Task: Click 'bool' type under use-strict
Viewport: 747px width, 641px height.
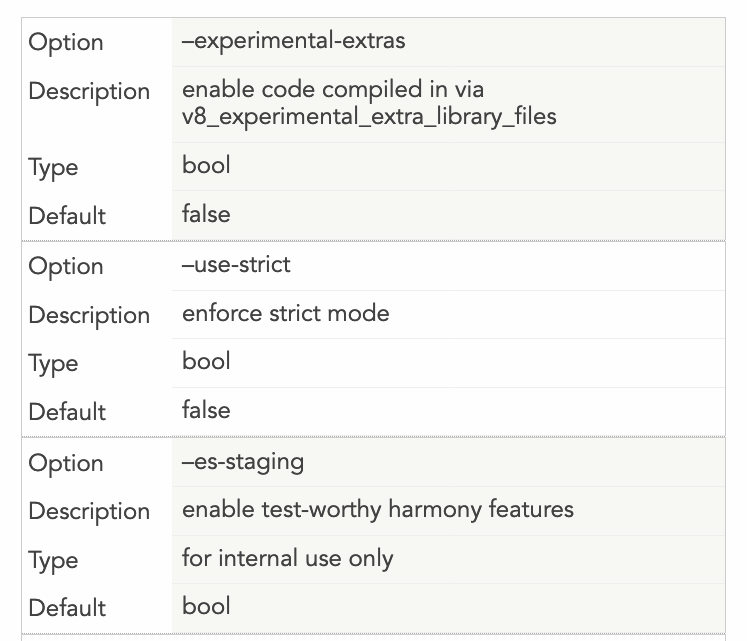Action: (206, 361)
